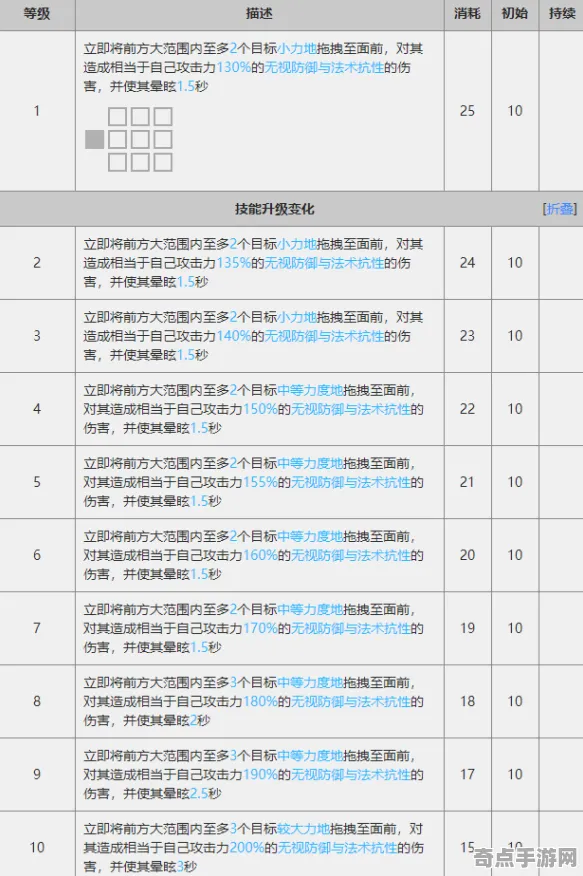The height and width of the screenshot is (876, 583).
Task: Click level number 1 in the 等级 column
Action: pyautogui.click(x=37, y=111)
